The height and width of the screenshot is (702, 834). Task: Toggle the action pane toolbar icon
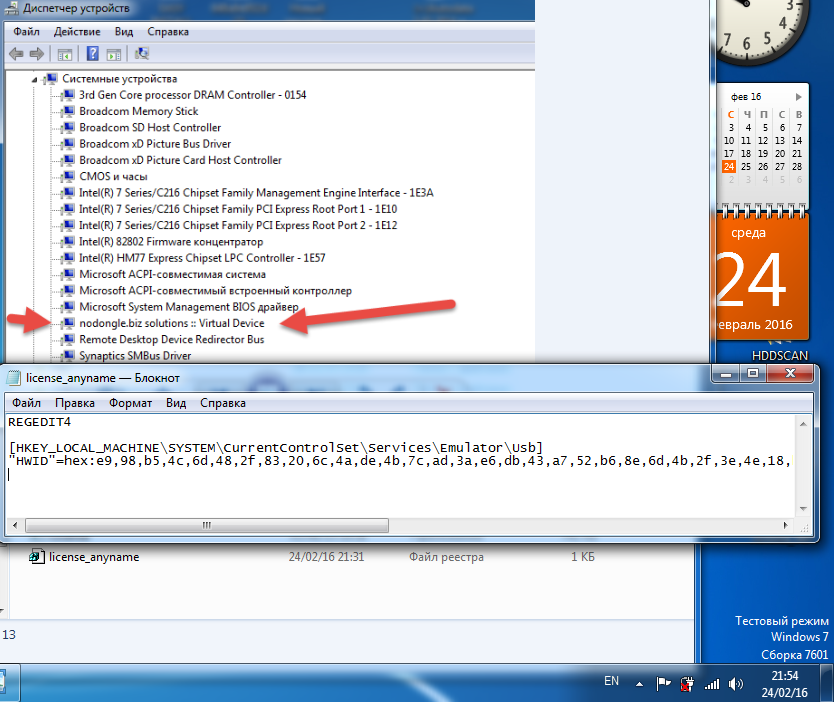point(114,54)
